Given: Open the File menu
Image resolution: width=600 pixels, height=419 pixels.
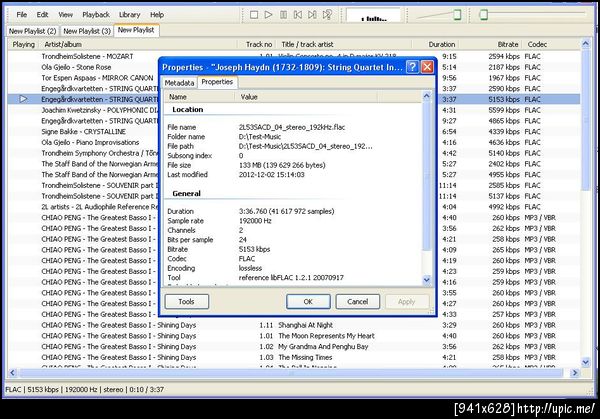Looking at the screenshot, I should [21, 15].
